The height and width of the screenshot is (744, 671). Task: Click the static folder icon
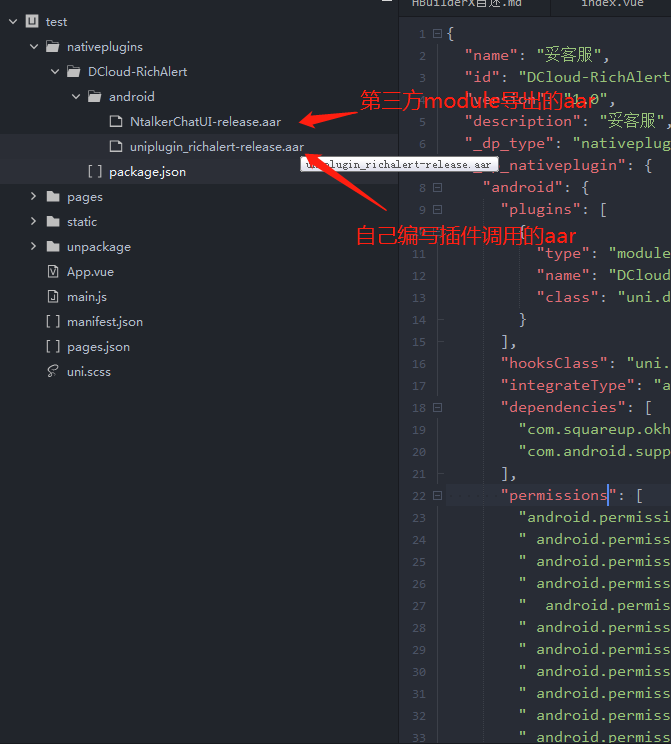(53, 222)
